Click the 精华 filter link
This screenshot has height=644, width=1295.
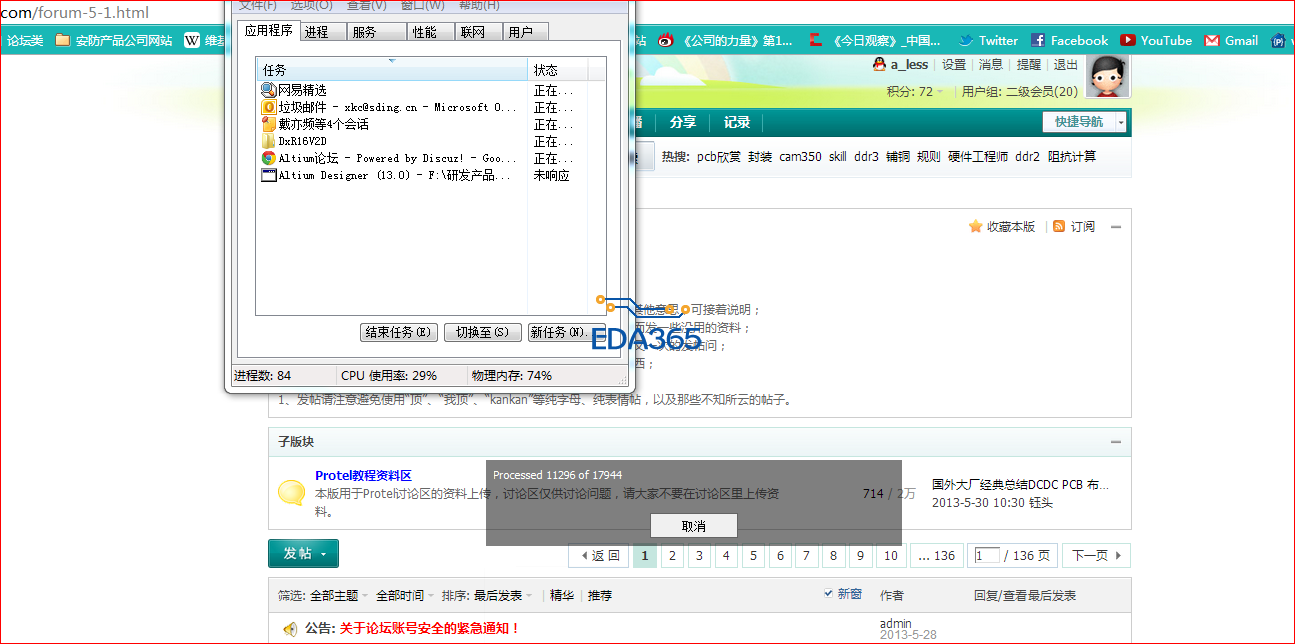click(x=562, y=595)
